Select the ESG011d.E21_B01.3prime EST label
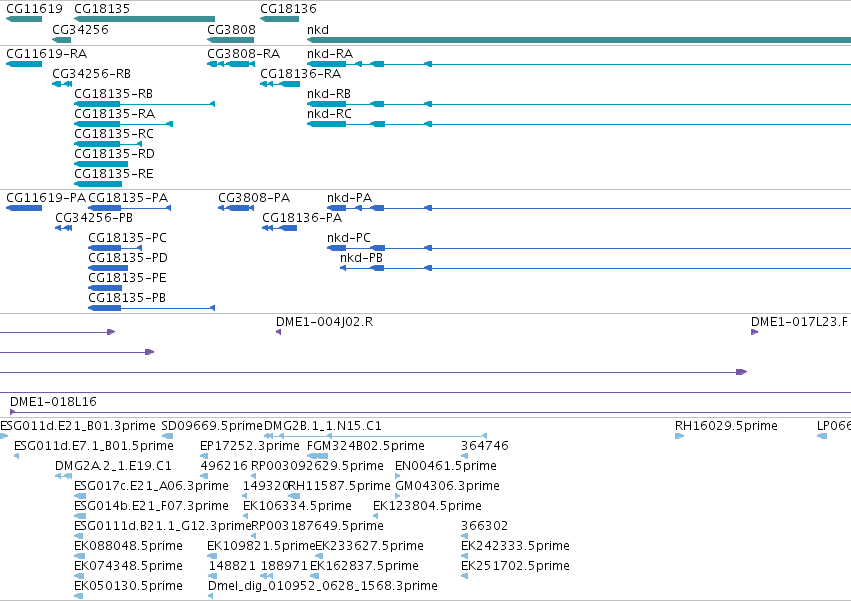Image resolution: width=851 pixels, height=601 pixels. click(x=78, y=426)
